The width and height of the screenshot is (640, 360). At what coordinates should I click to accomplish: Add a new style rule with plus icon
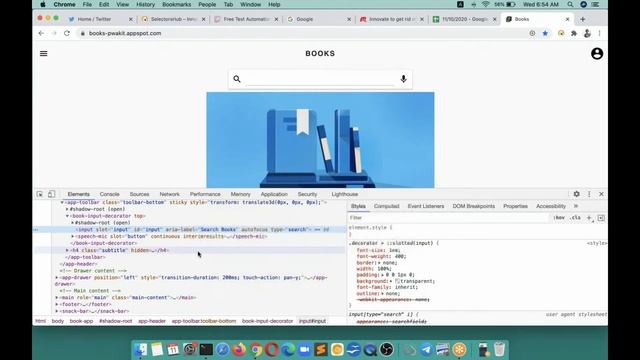point(589,218)
